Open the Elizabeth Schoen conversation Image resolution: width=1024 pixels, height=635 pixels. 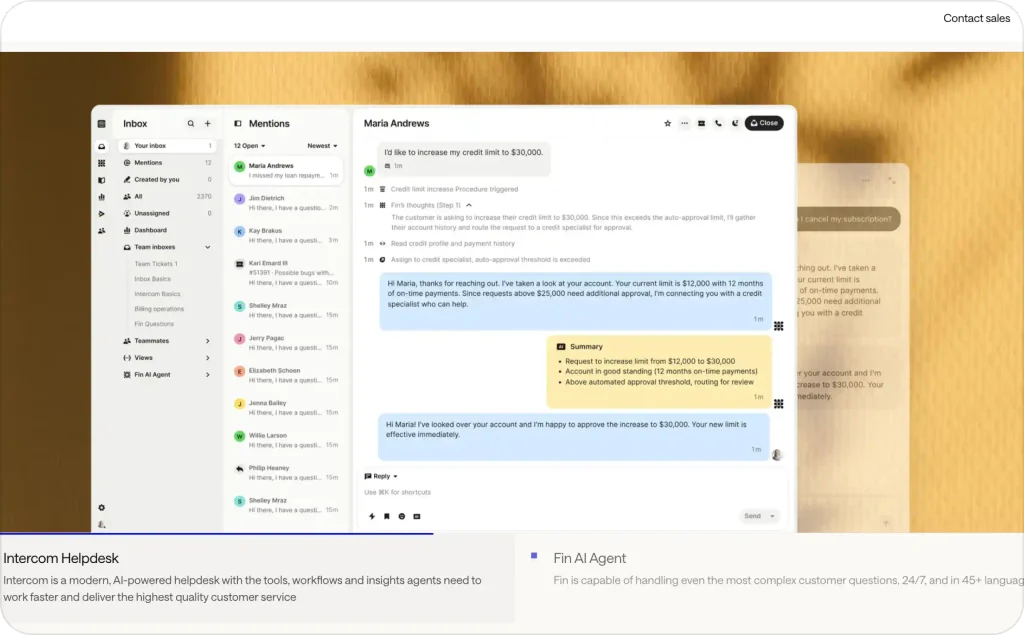[286, 376]
